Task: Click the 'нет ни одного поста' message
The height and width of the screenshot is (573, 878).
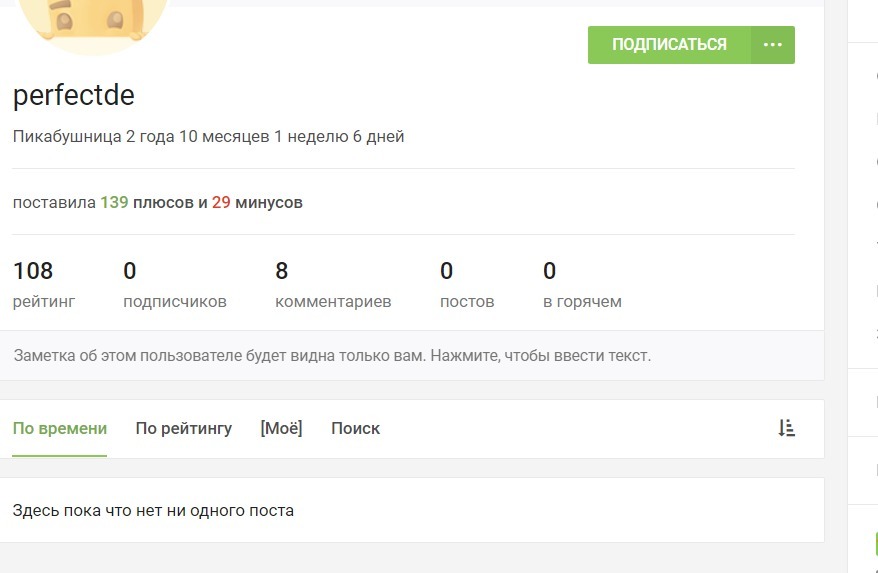Action: (x=153, y=510)
